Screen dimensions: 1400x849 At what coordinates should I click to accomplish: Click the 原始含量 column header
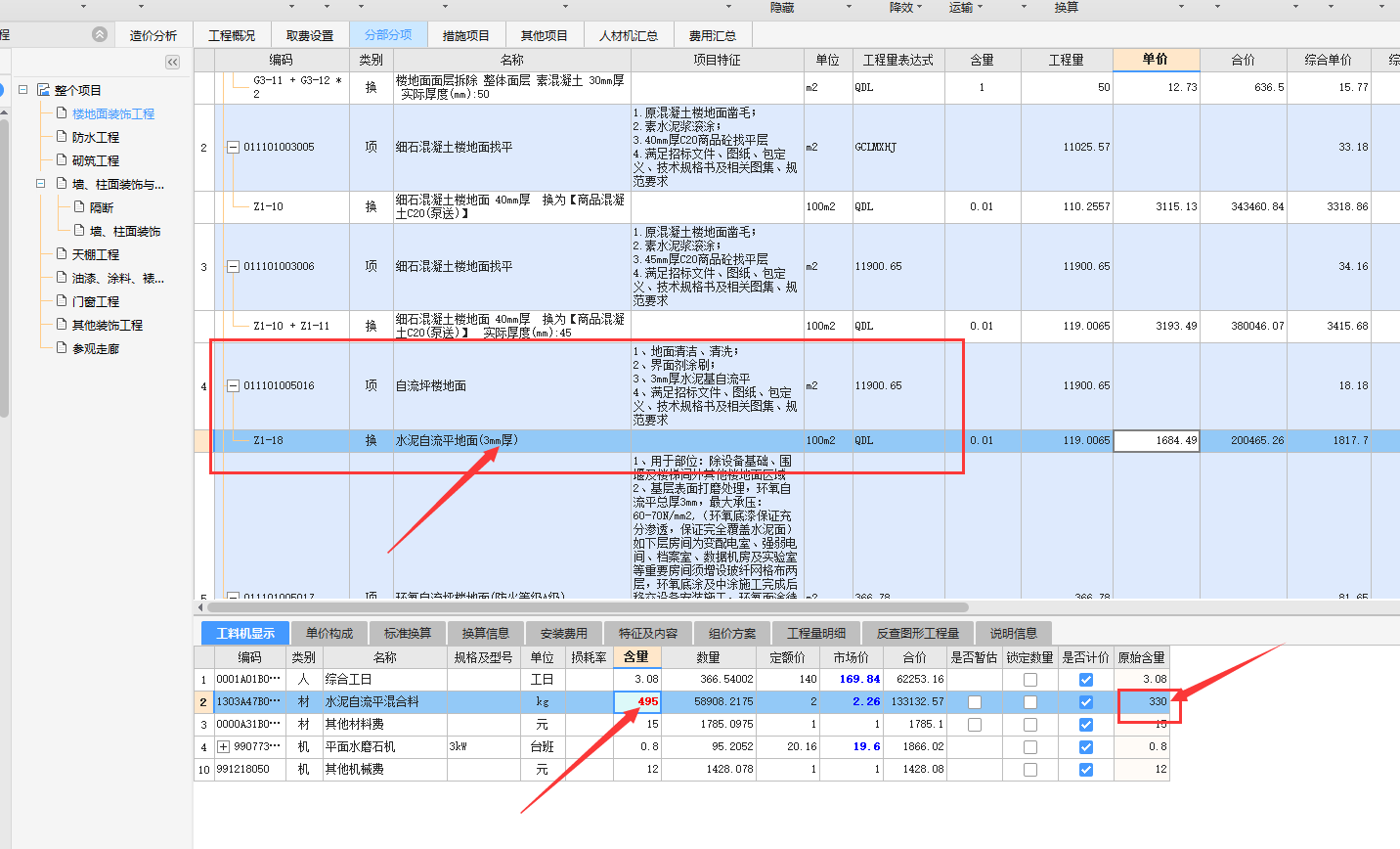coord(1142,657)
